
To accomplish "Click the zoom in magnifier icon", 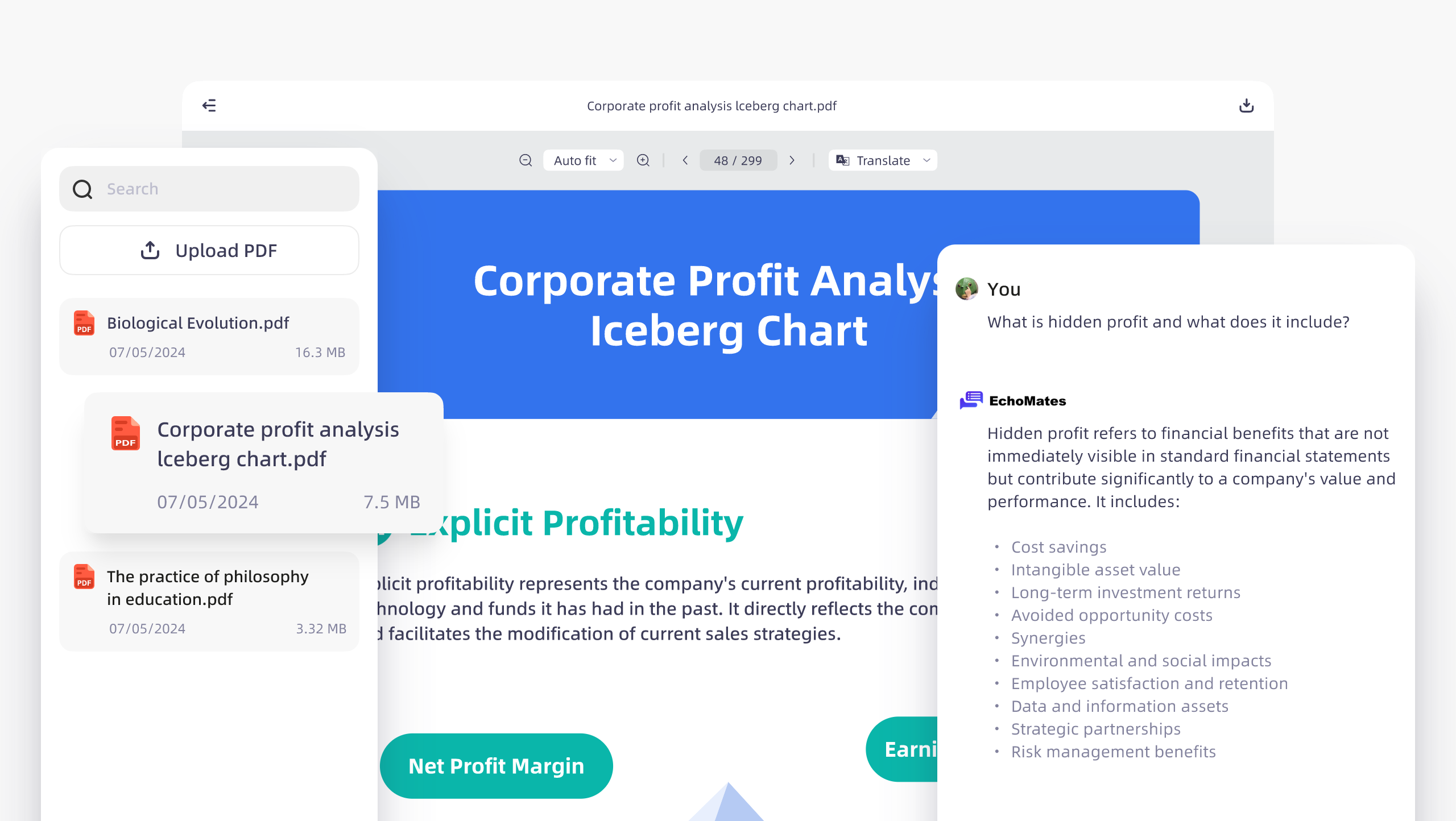I will pos(643,160).
